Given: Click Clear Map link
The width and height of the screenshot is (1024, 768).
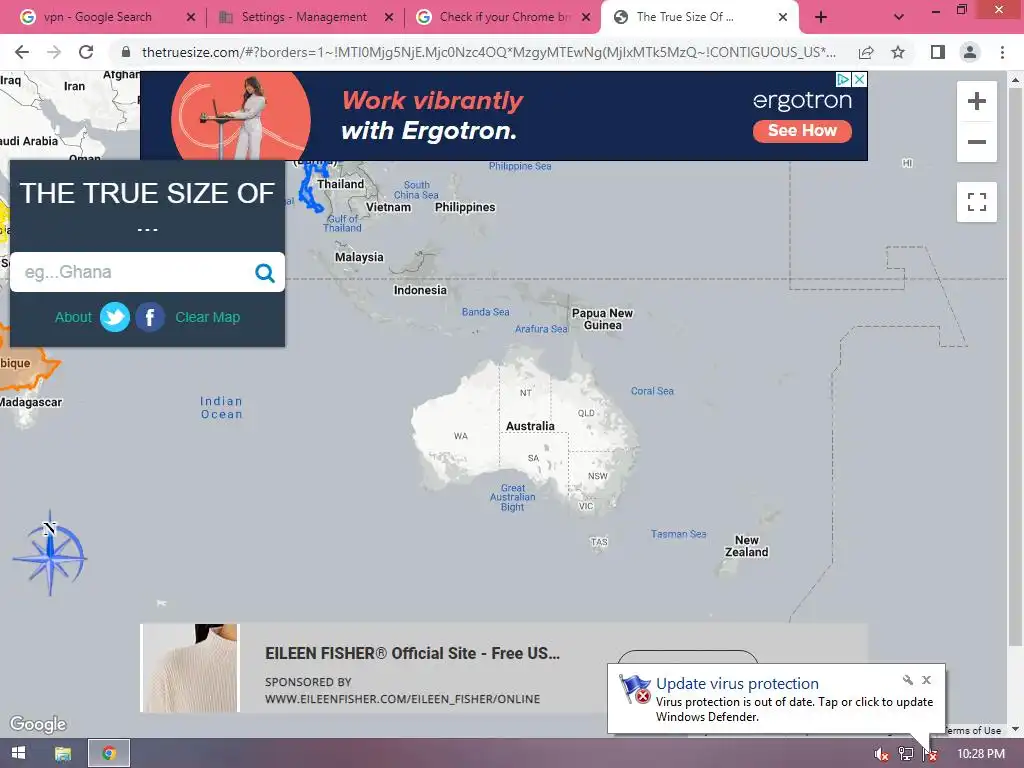Looking at the screenshot, I should (208, 317).
